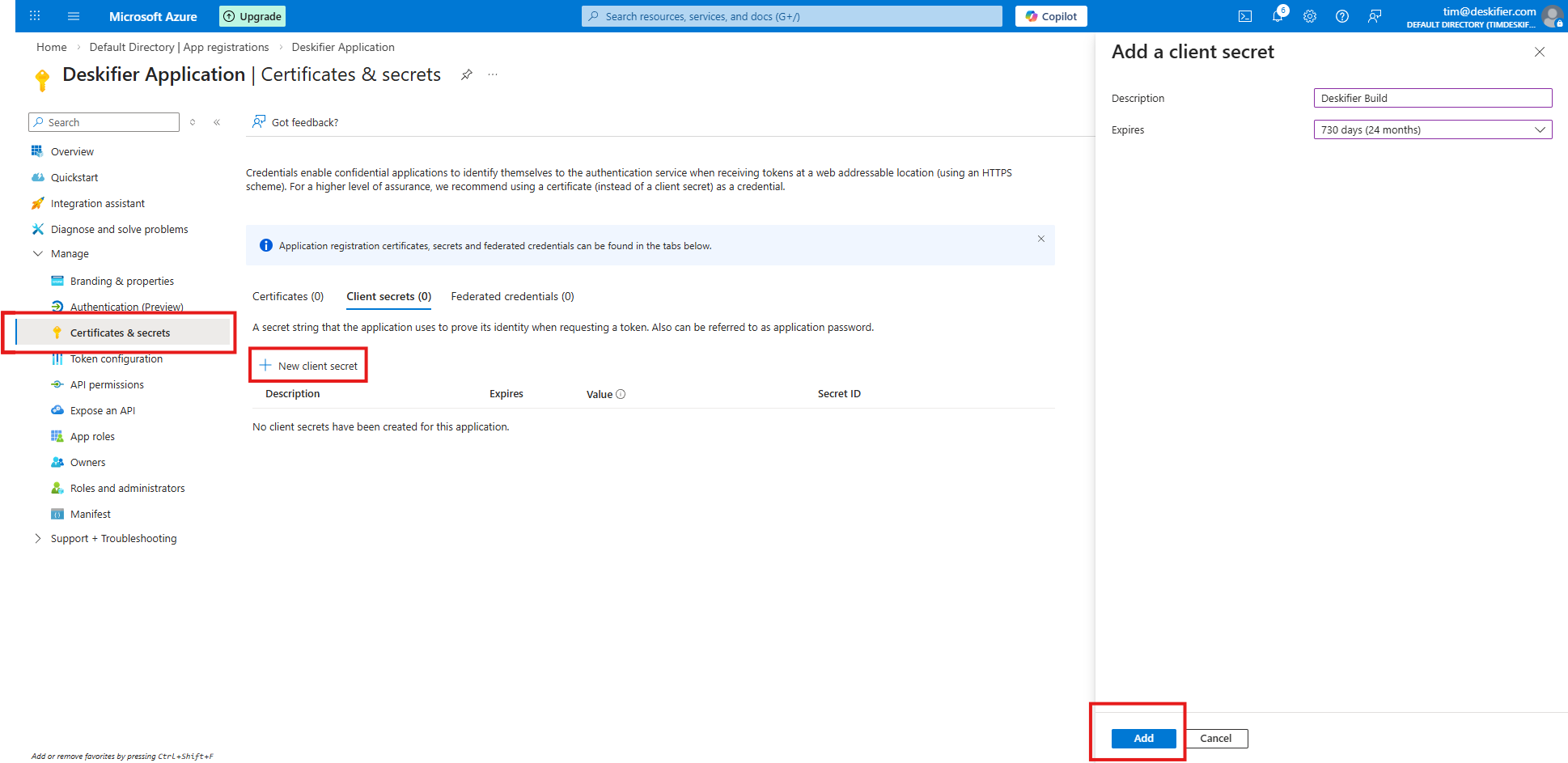Click the Microsoft Azure logo text
Viewport: 1568px width, 763px height.
click(153, 16)
